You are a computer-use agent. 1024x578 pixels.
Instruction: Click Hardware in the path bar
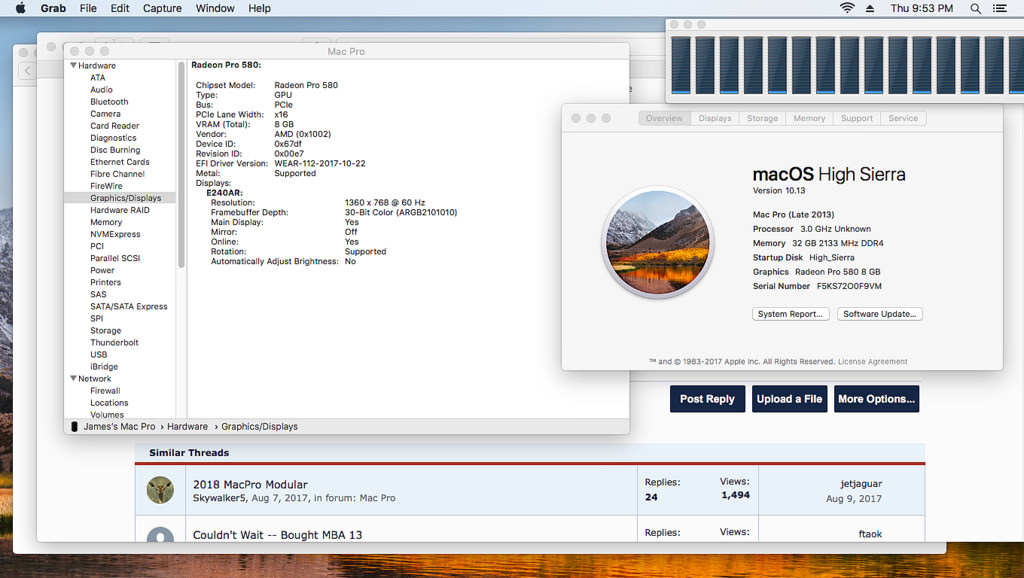(x=187, y=426)
